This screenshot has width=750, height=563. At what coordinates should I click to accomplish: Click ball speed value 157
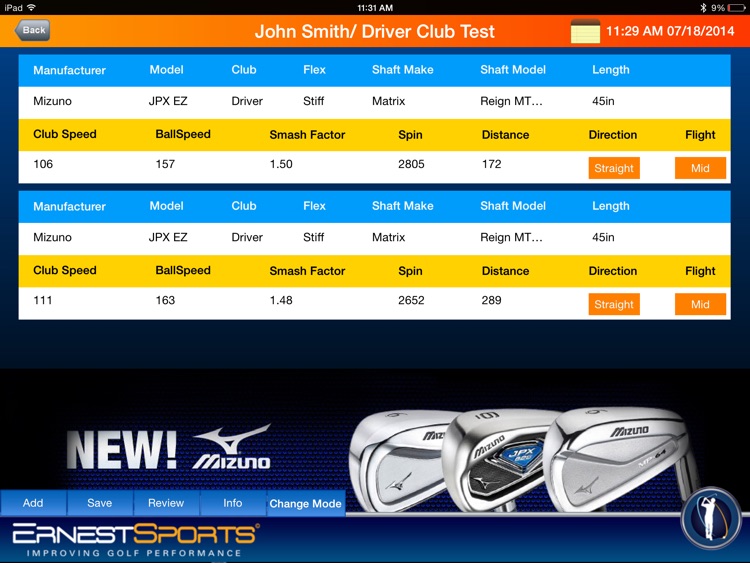point(165,164)
